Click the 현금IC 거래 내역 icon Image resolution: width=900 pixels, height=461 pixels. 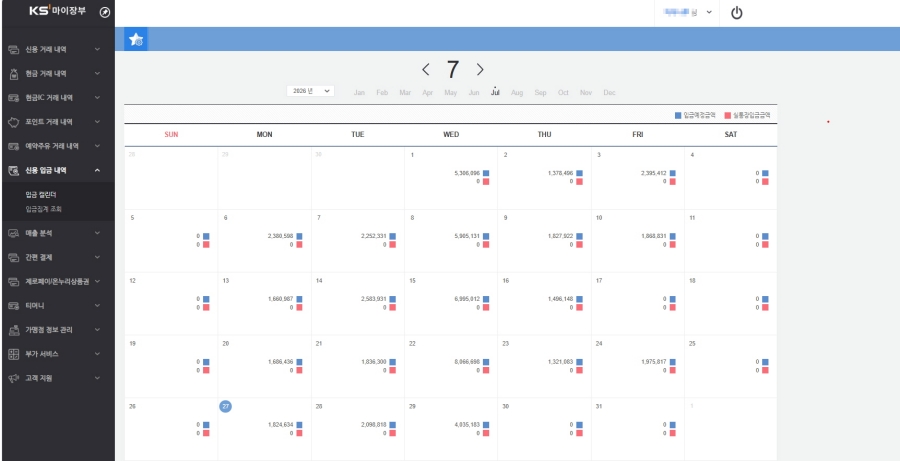coord(14,98)
